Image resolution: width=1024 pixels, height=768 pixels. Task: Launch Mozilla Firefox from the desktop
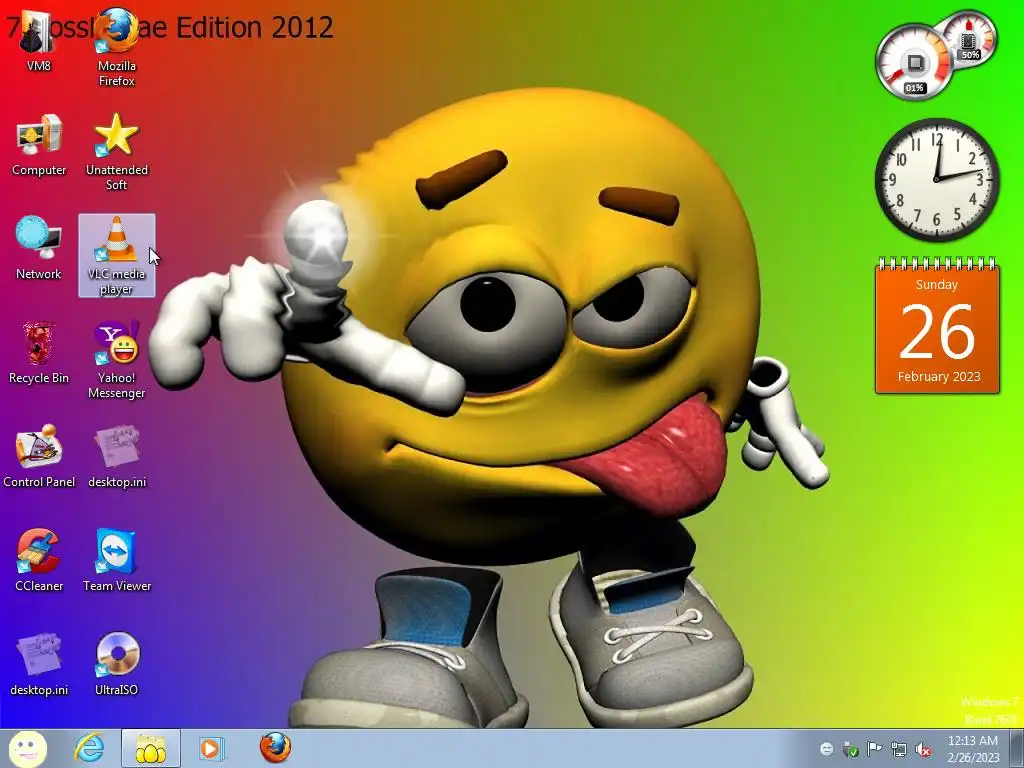tap(116, 47)
